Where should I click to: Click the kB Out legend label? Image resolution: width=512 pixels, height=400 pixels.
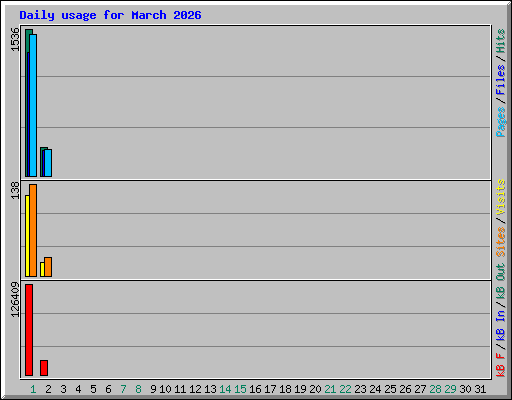tap(500, 282)
